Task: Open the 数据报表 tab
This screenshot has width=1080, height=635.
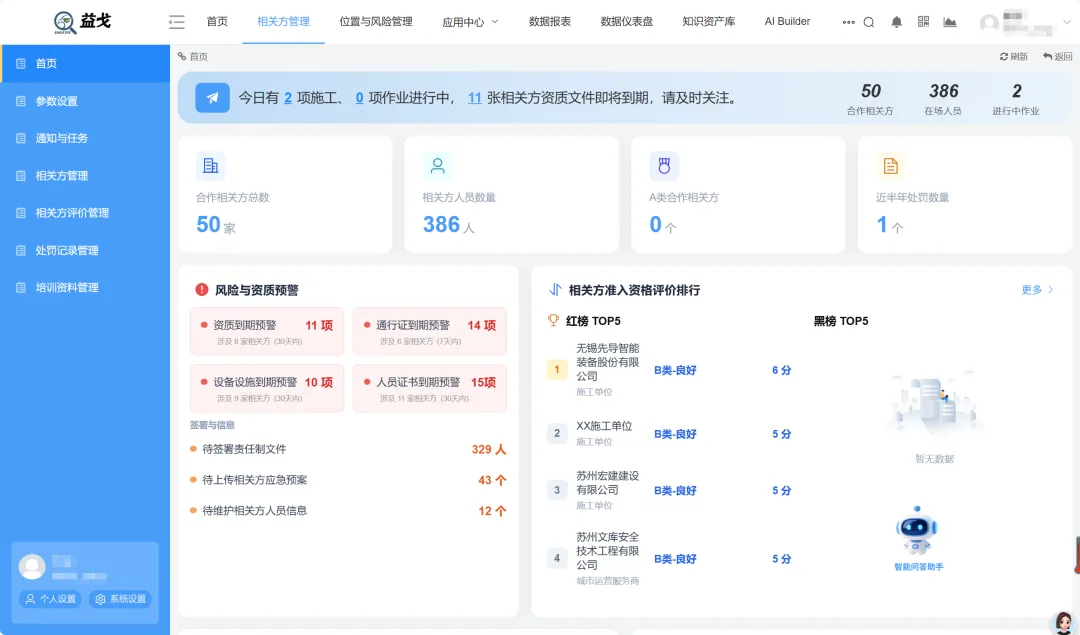Action: (x=550, y=22)
